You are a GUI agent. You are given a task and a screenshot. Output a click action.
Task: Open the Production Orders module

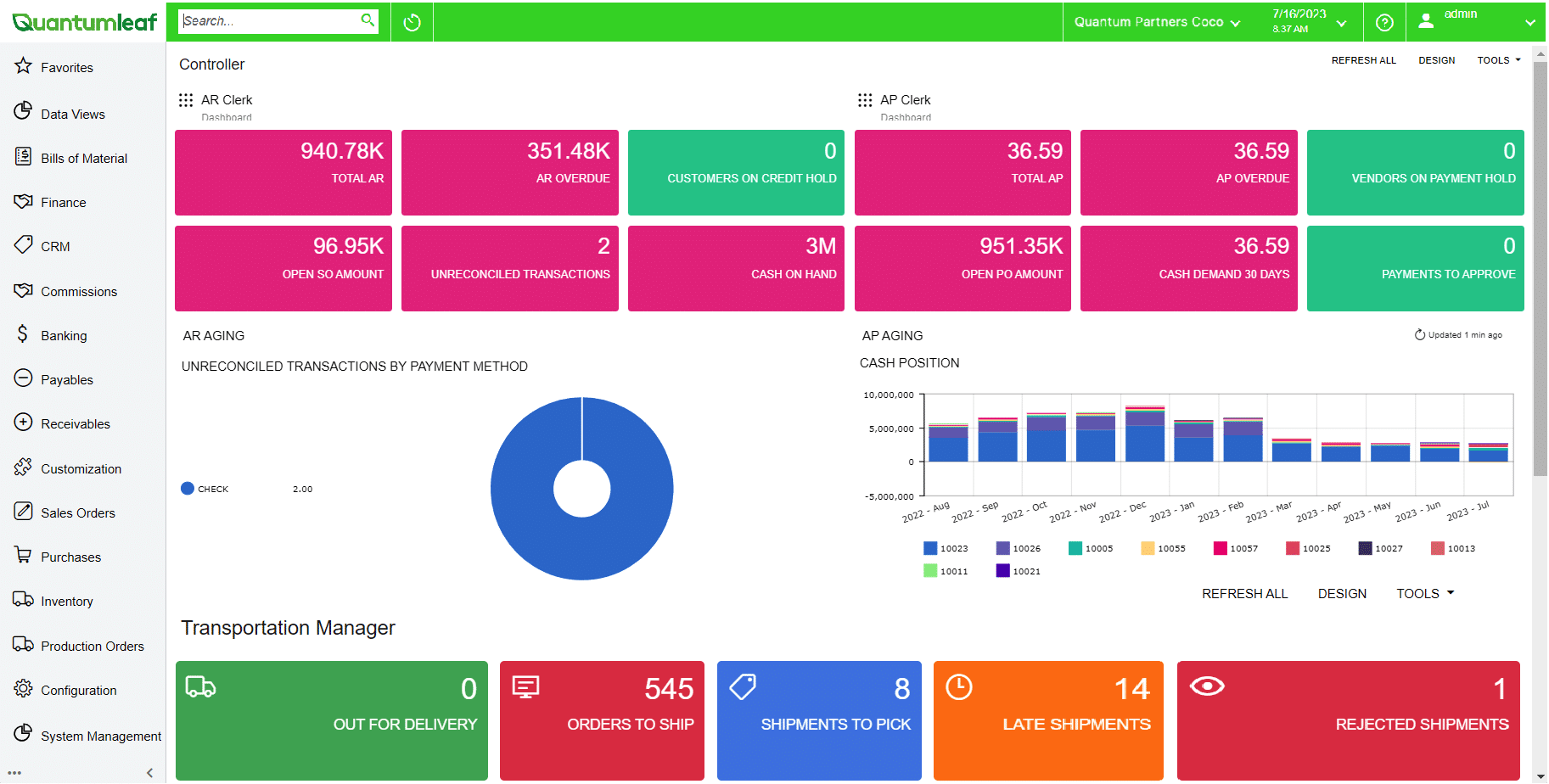point(78,646)
